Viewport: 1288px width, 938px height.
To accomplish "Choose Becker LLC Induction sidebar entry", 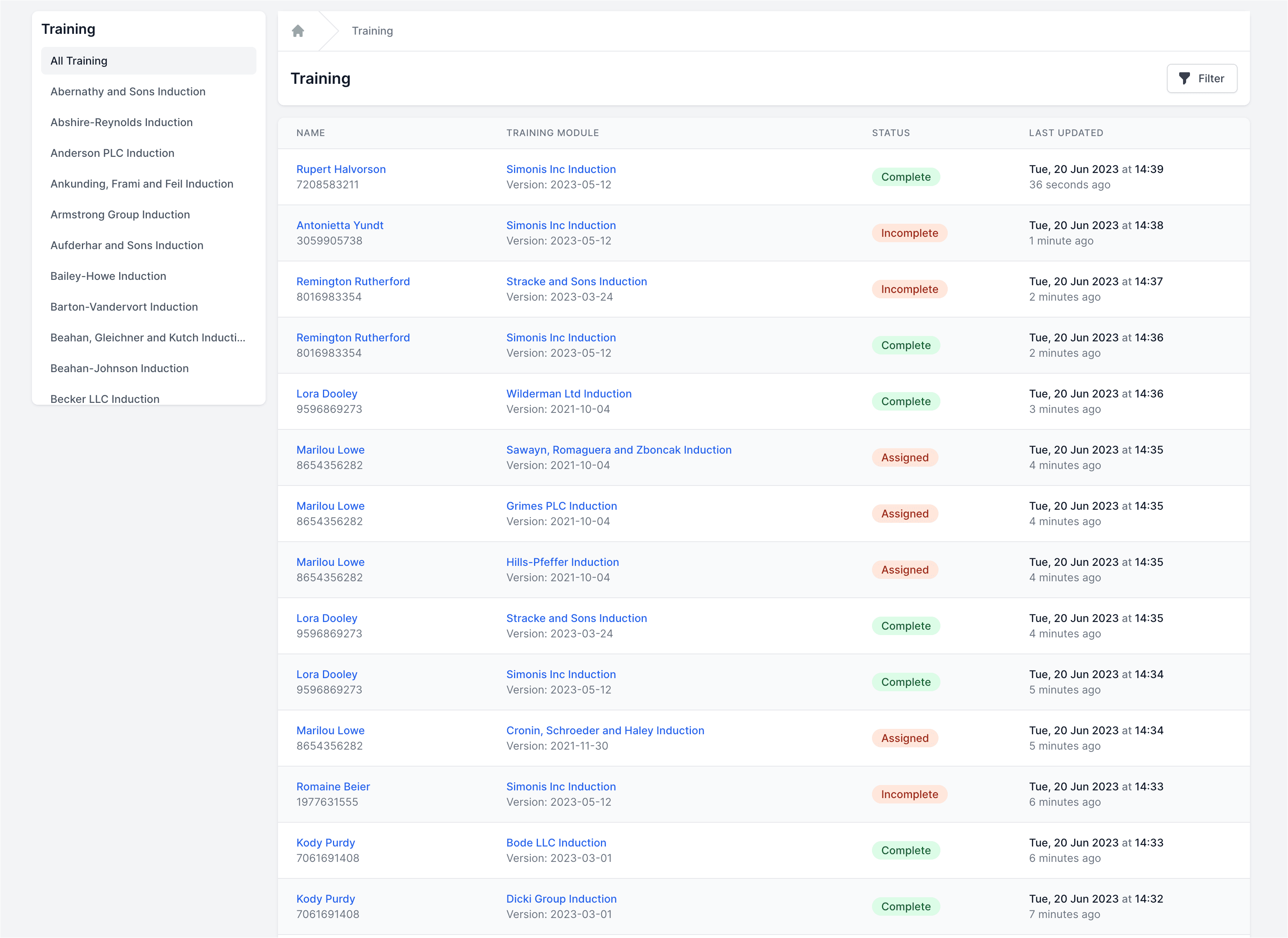I will [105, 398].
